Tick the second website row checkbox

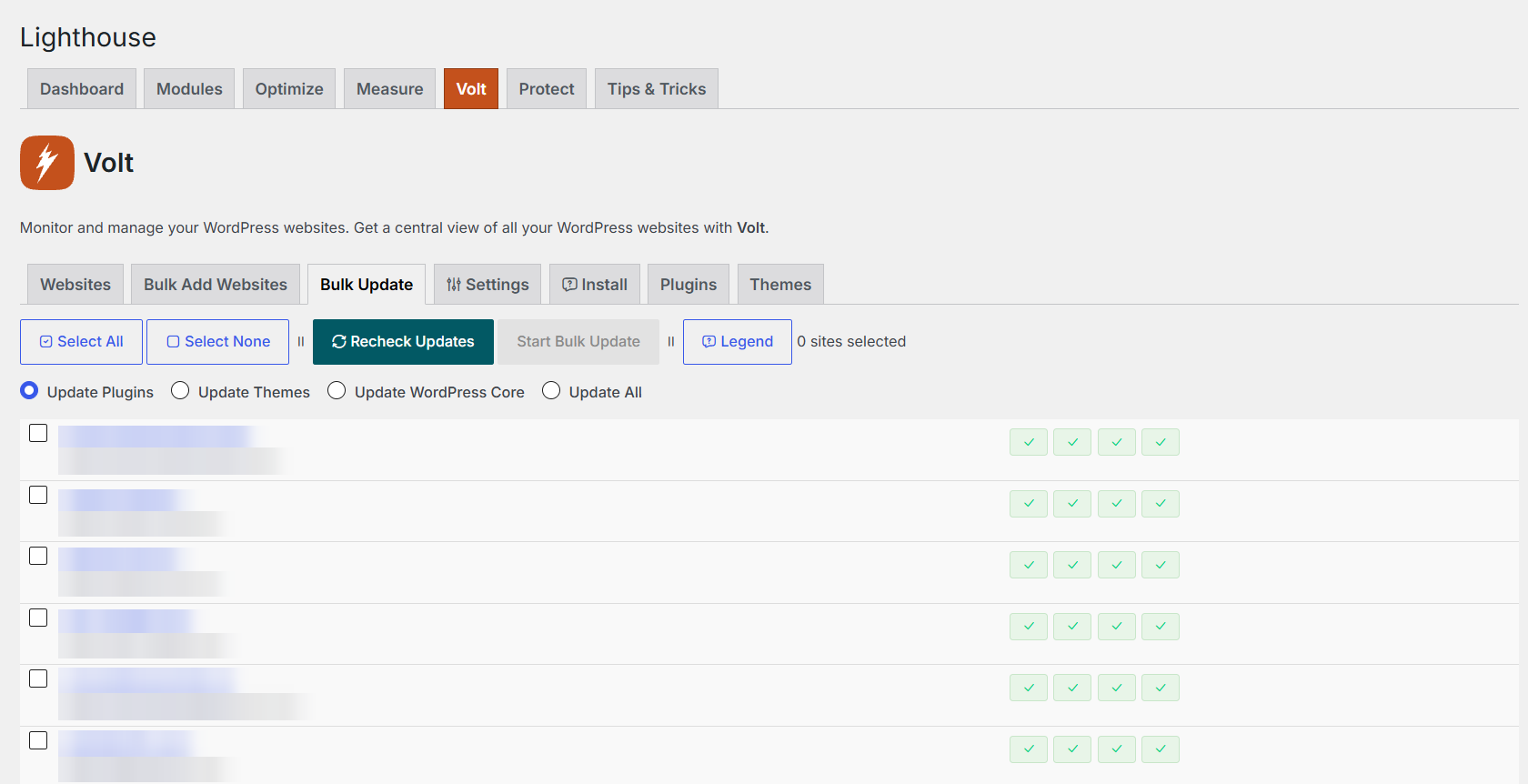38,495
